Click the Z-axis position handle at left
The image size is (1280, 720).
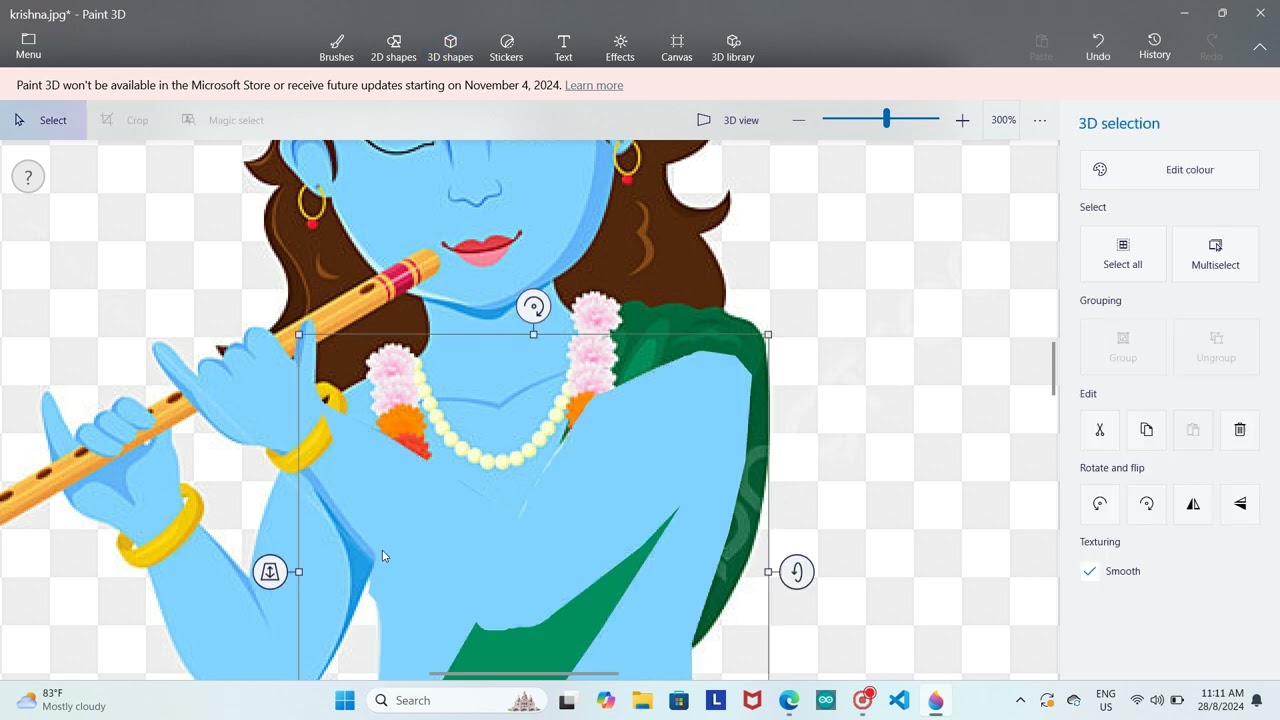click(270, 571)
